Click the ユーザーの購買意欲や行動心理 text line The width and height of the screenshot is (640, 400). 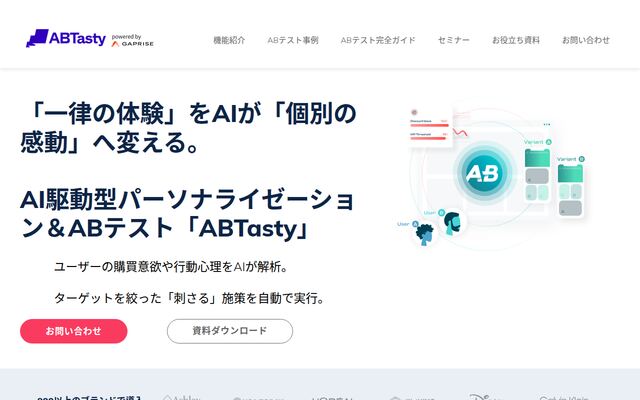point(171,267)
